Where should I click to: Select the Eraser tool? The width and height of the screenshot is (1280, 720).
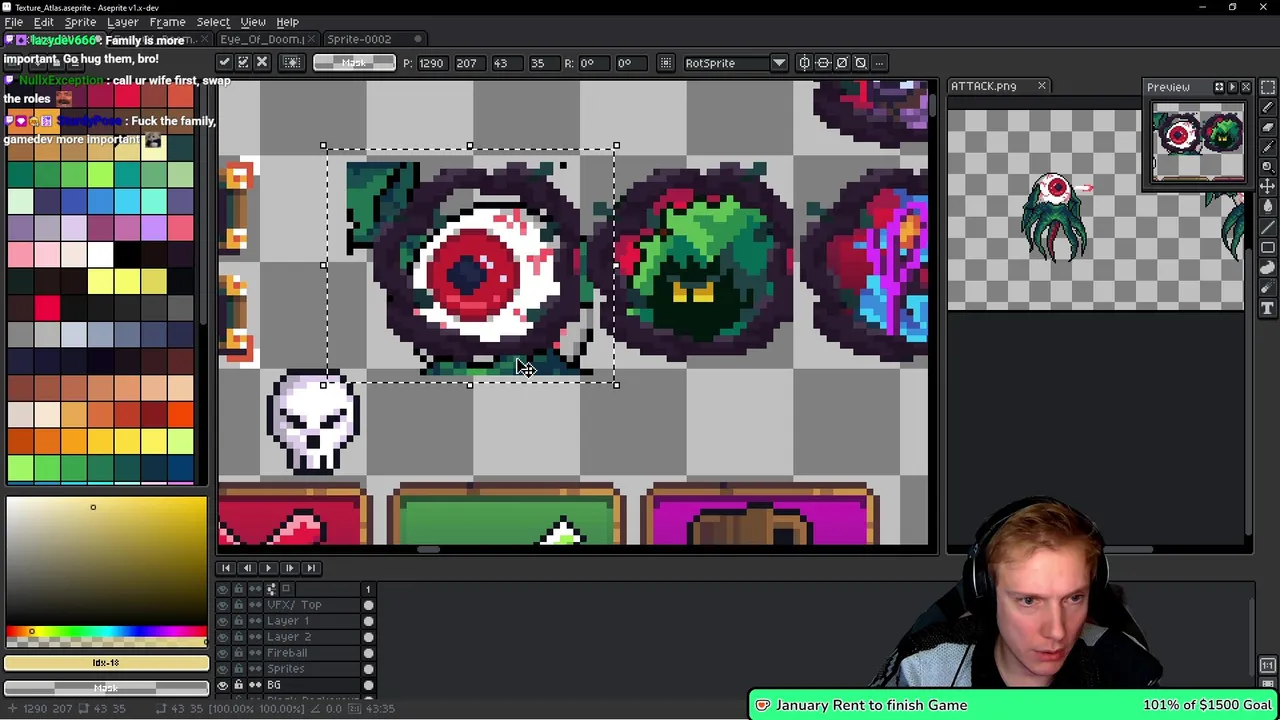coord(1268,127)
